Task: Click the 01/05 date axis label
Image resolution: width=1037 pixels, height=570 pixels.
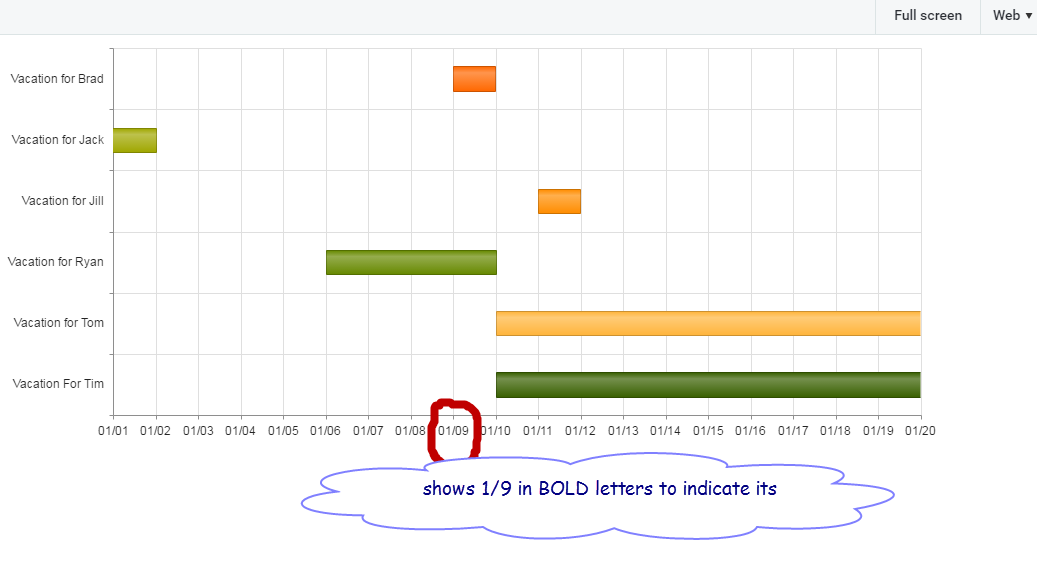Action: [x=283, y=431]
